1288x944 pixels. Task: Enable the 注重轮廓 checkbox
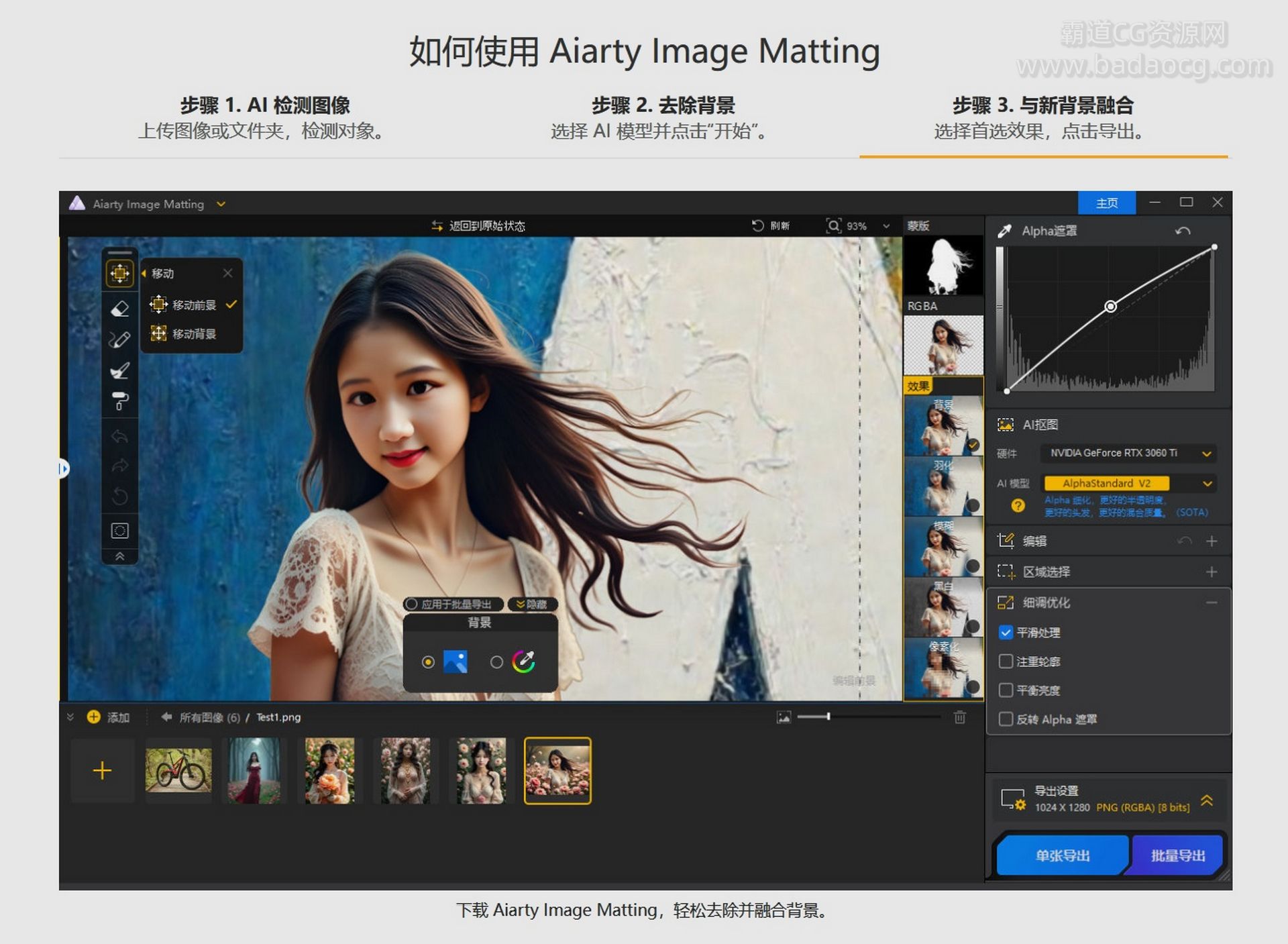coord(1005,662)
